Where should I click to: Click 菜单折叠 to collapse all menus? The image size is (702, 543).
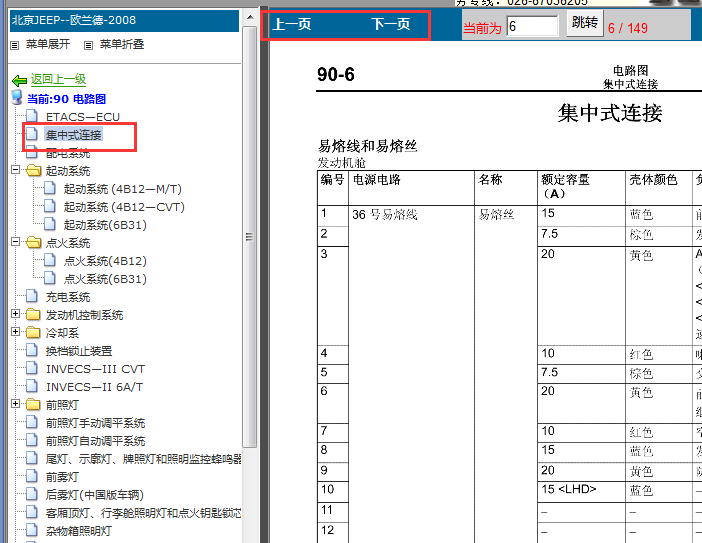click(122, 44)
